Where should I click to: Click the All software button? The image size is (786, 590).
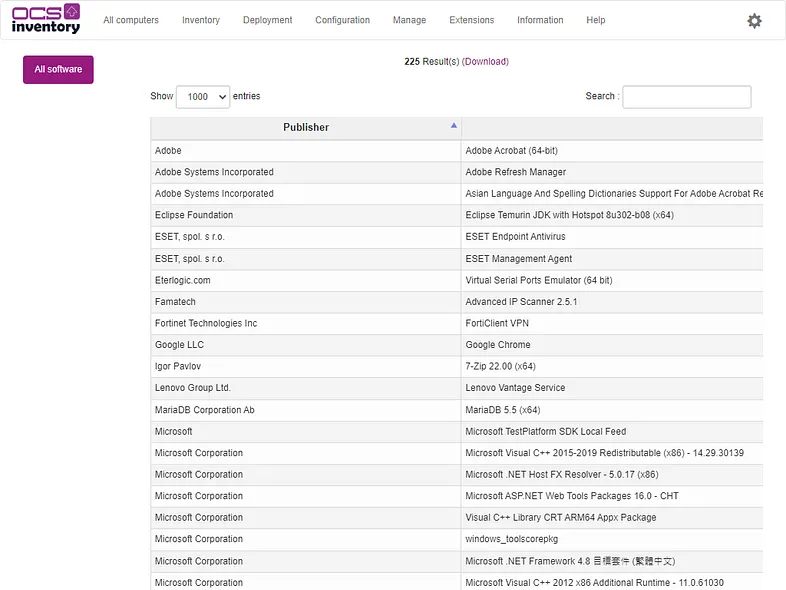coord(58,70)
